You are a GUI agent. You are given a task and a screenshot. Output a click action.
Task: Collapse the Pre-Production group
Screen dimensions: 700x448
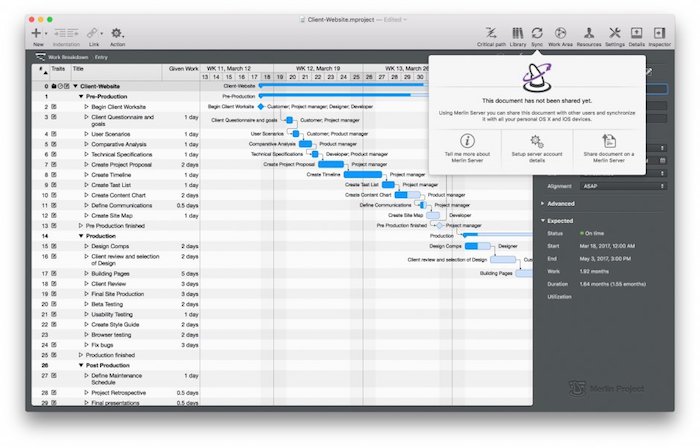tap(81, 96)
